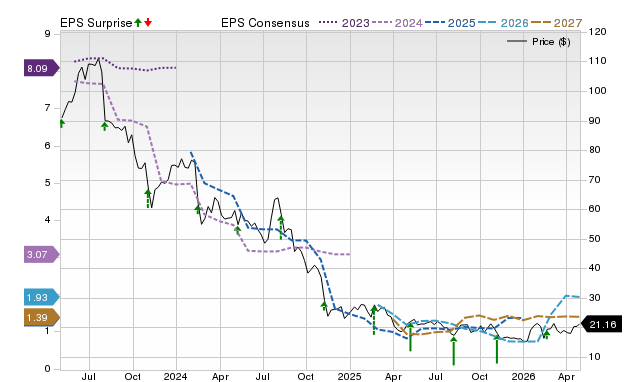
Task: Select the November 2025 green surprise arrow
Action: pos(497,349)
